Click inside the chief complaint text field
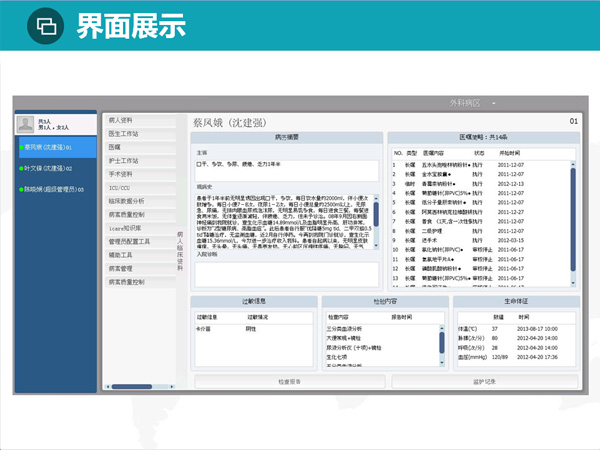The height and width of the screenshot is (450, 600). click(x=287, y=170)
